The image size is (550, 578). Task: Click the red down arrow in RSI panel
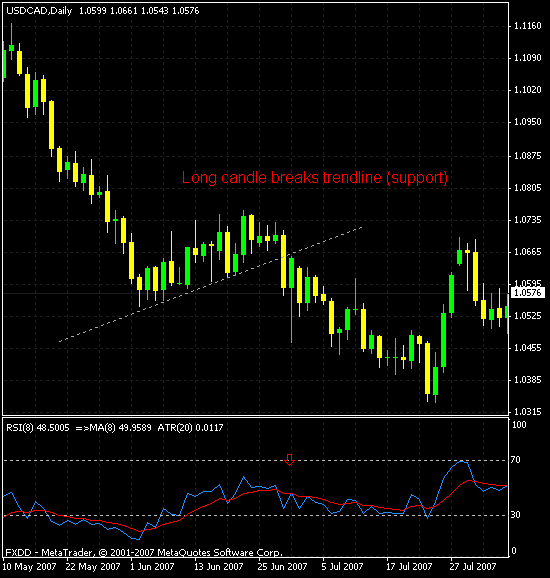(x=289, y=460)
